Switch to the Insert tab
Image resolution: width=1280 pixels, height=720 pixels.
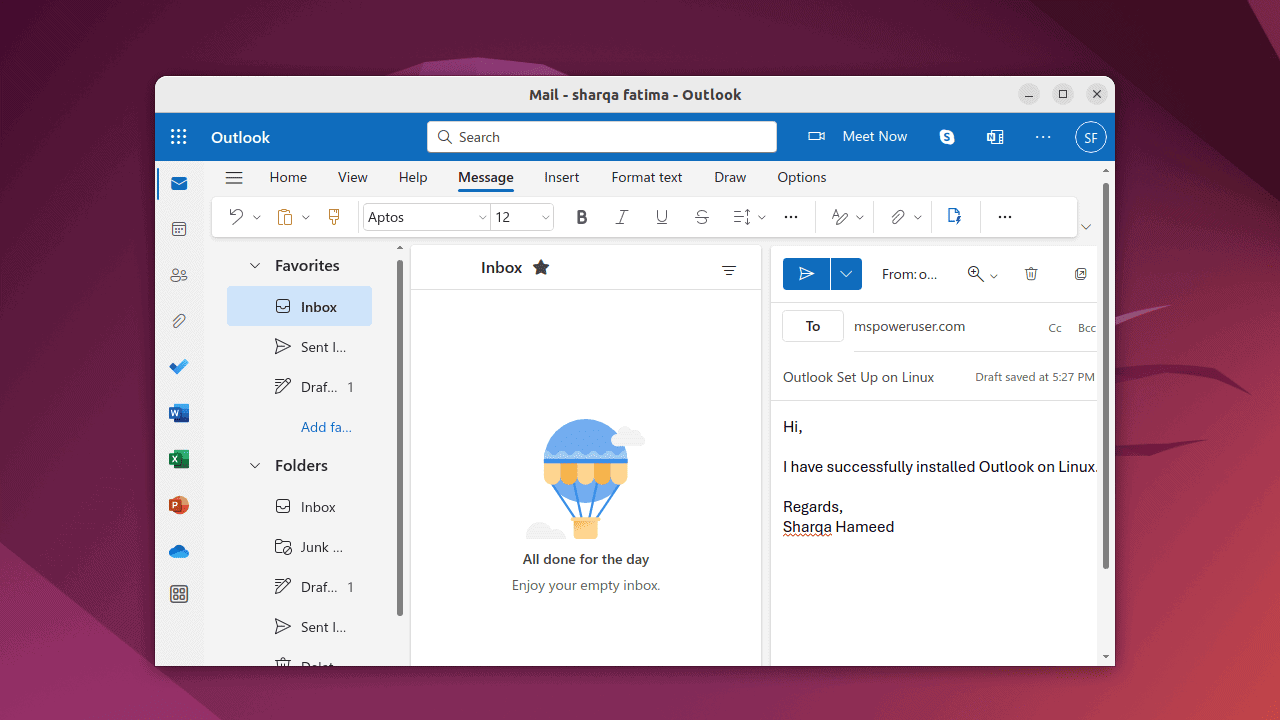click(x=562, y=177)
